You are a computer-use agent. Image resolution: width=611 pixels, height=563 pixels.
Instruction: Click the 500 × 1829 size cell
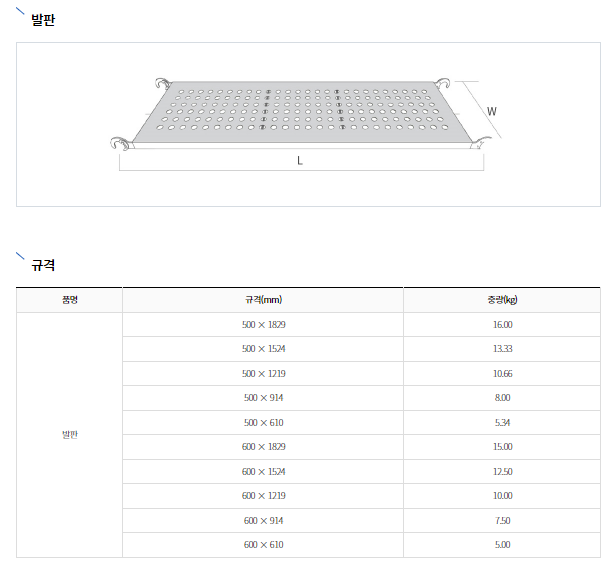click(x=263, y=325)
